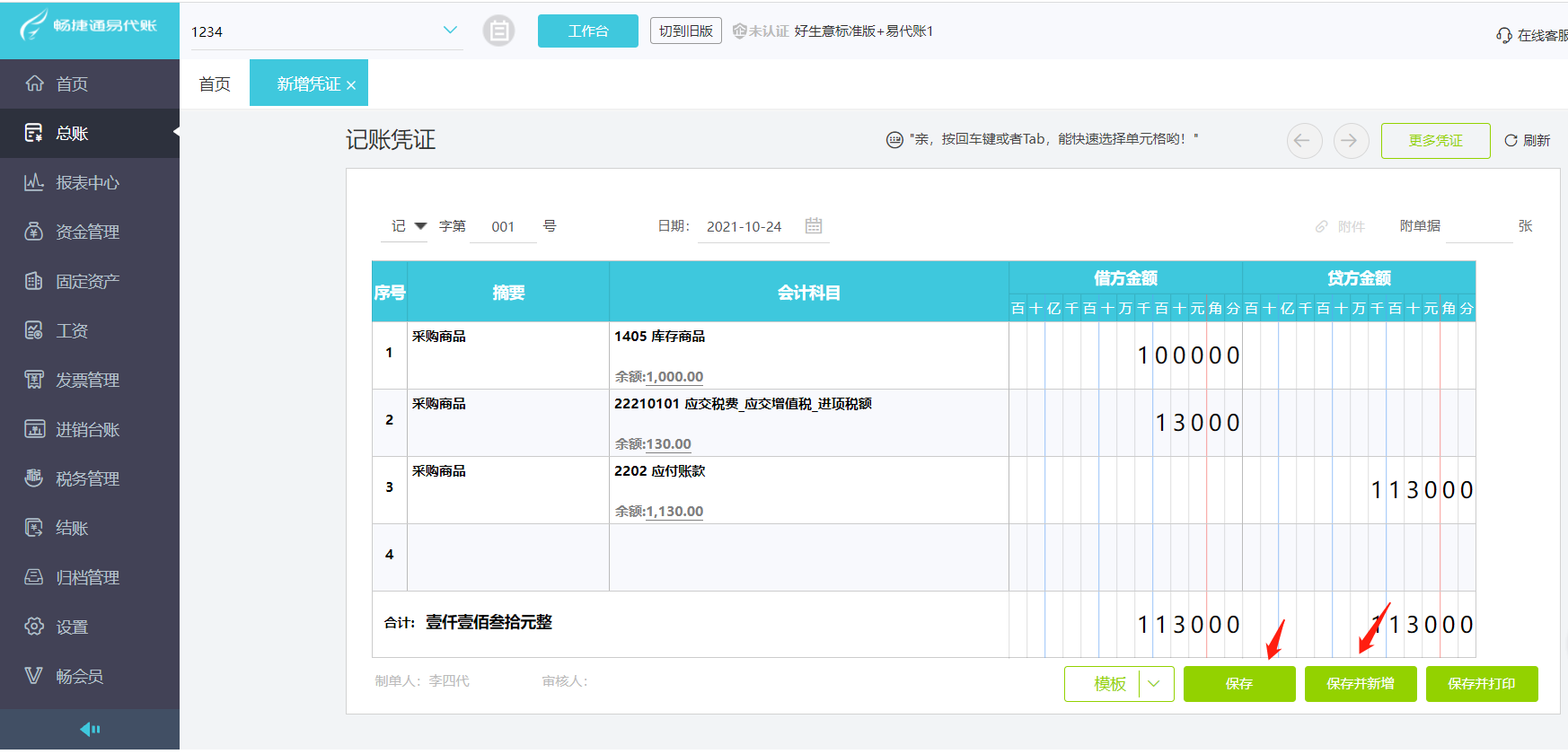Click the 附单据 count input field
The height and width of the screenshot is (754, 1568).
point(1478,227)
